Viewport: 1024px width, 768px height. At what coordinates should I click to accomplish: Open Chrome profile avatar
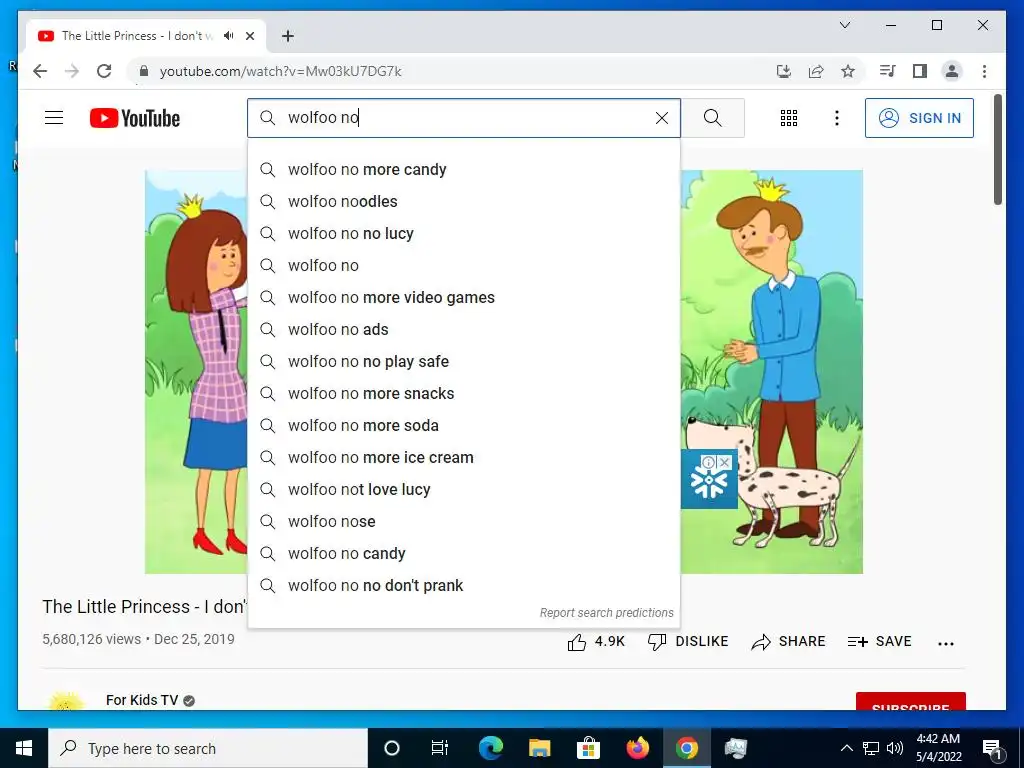952,71
